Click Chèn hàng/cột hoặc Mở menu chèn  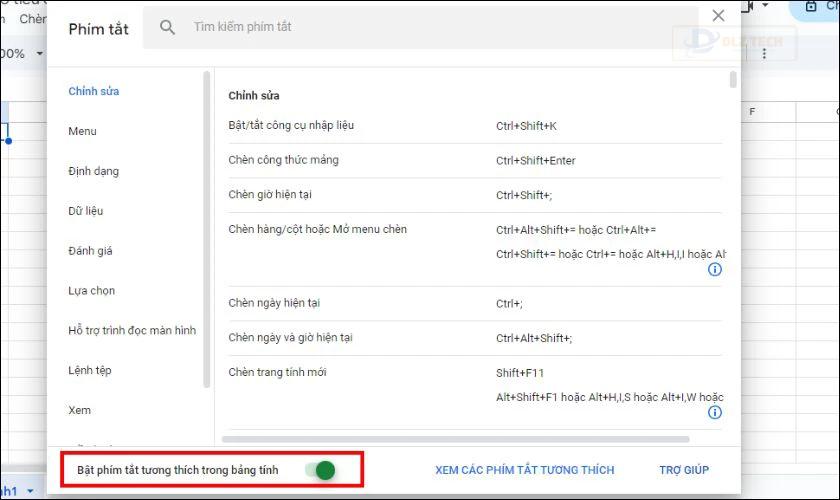coord(318,229)
